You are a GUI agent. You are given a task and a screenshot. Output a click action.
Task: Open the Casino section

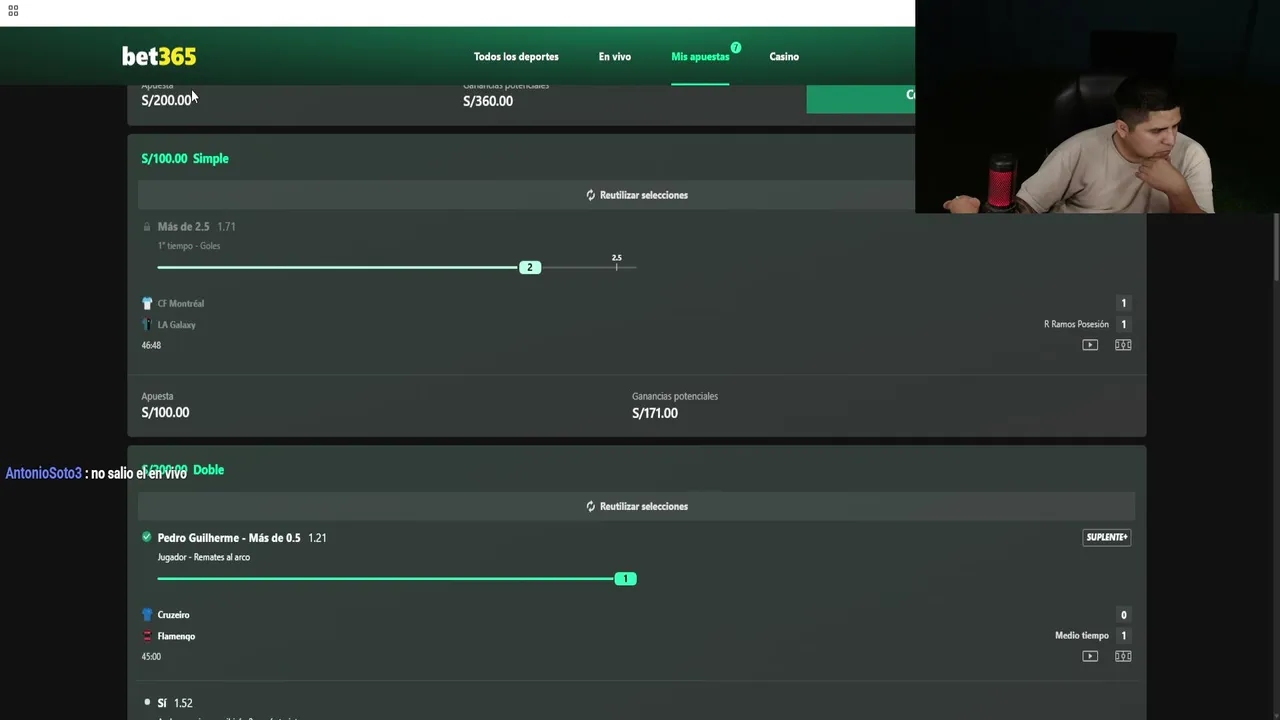784,57
